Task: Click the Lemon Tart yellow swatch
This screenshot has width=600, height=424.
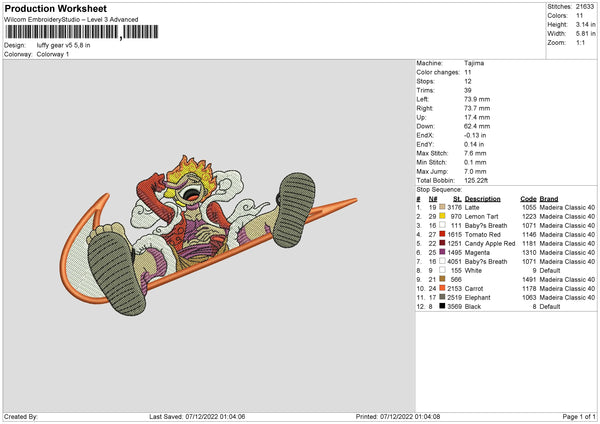Action: tap(442, 216)
